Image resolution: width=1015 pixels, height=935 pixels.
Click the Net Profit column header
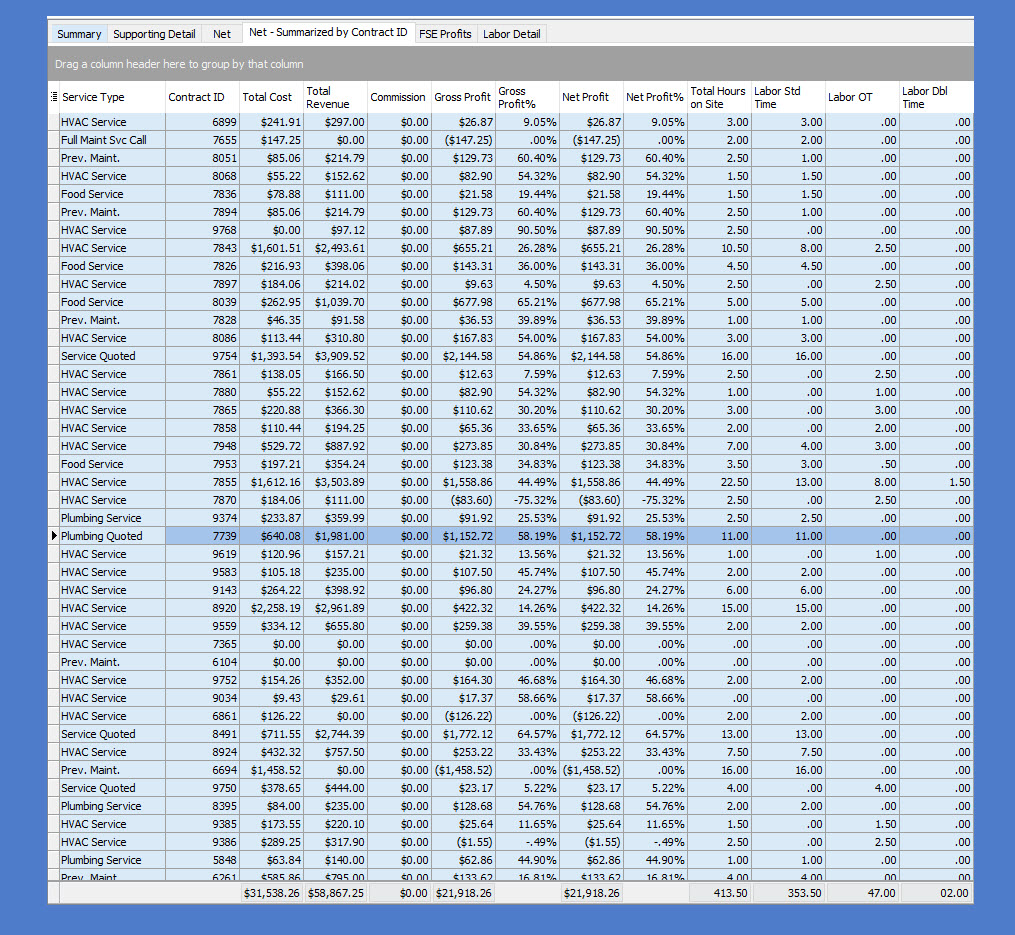coord(591,97)
